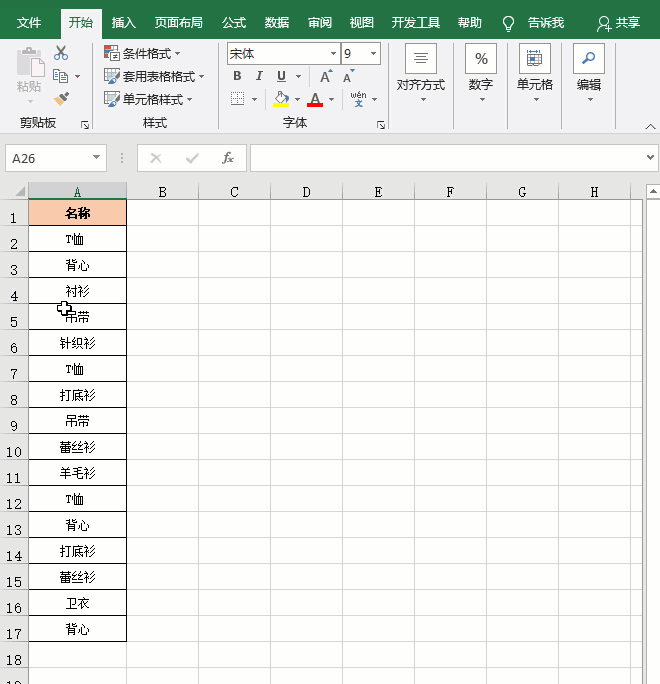
Task: Expand the paste options arrow
Action: point(30,102)
